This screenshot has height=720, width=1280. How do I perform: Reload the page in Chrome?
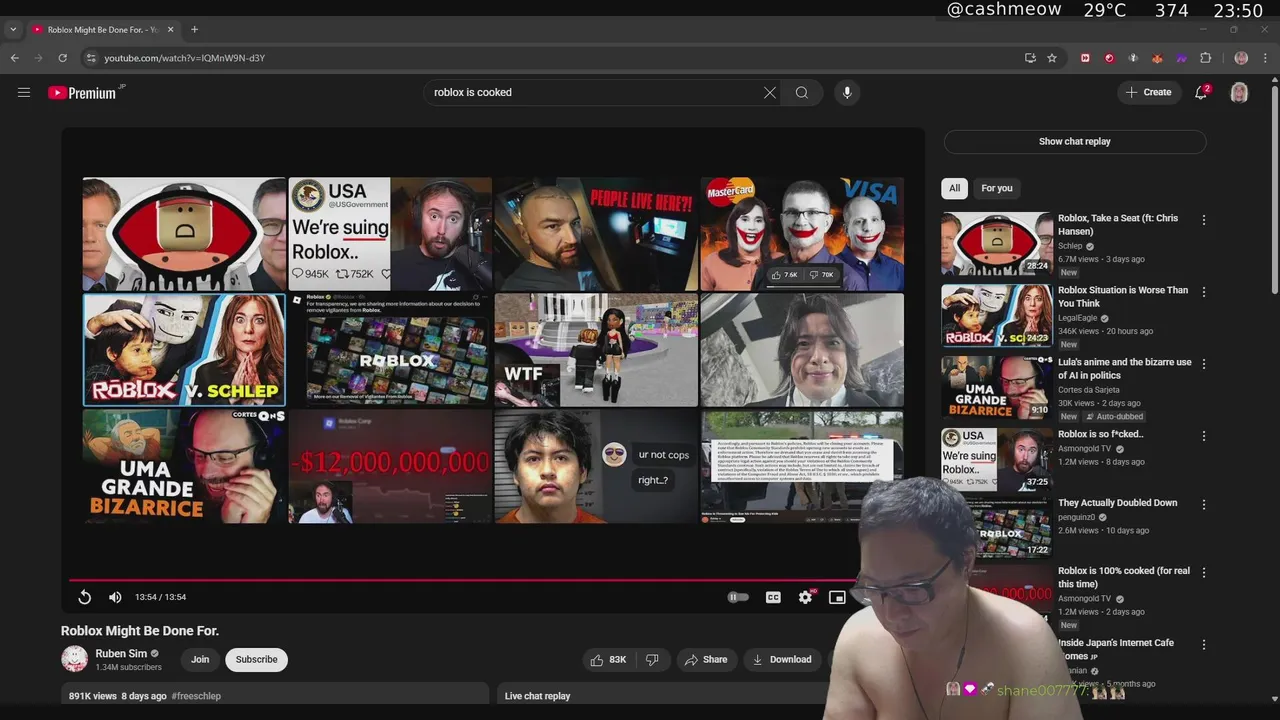point(62,58)
